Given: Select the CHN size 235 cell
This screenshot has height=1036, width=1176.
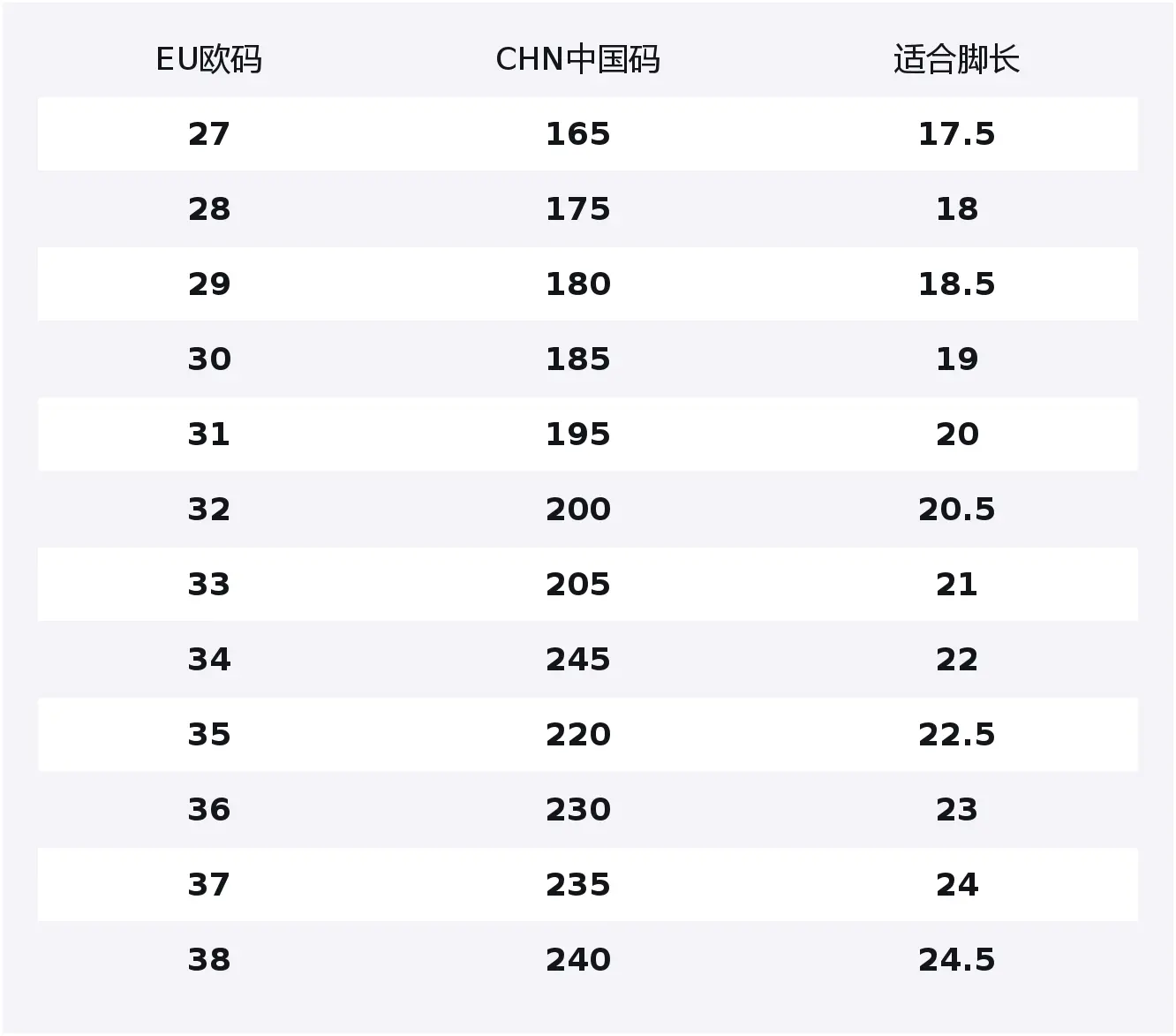Looking at the screenshot, I should coord(577,885).
